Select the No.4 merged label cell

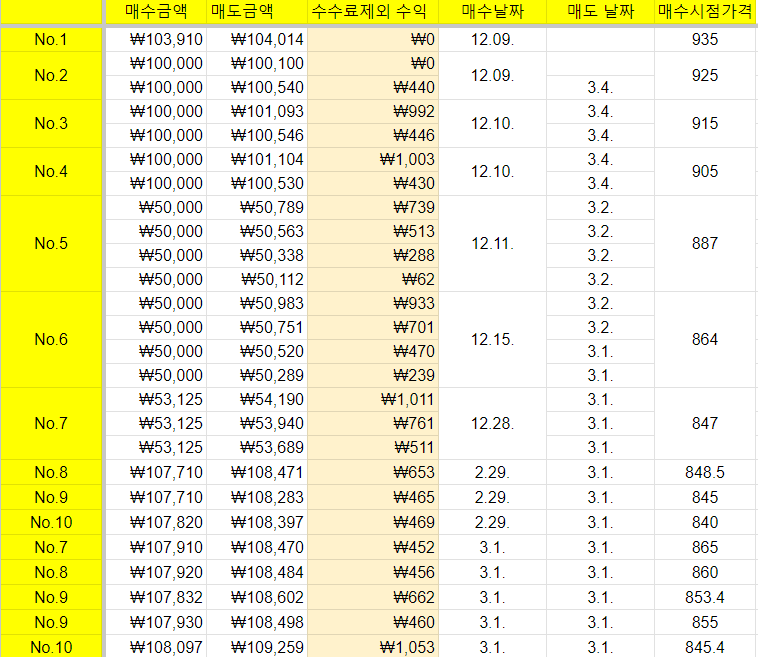51,171
